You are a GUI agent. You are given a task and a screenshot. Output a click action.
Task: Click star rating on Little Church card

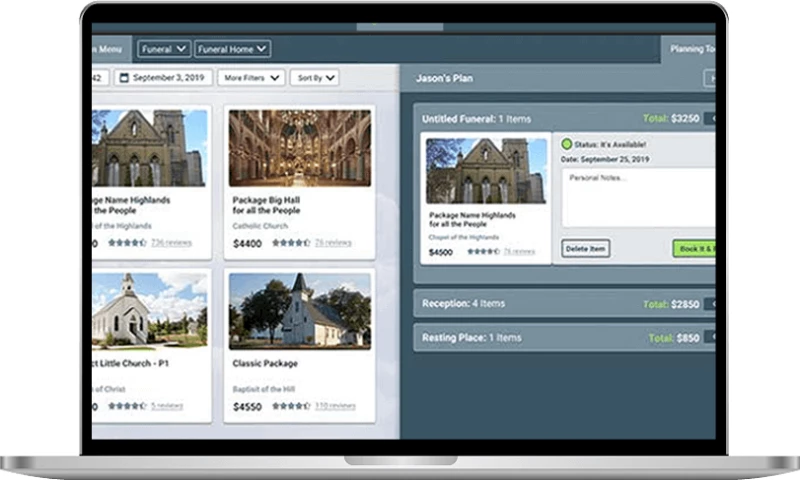tap(127, 406)
